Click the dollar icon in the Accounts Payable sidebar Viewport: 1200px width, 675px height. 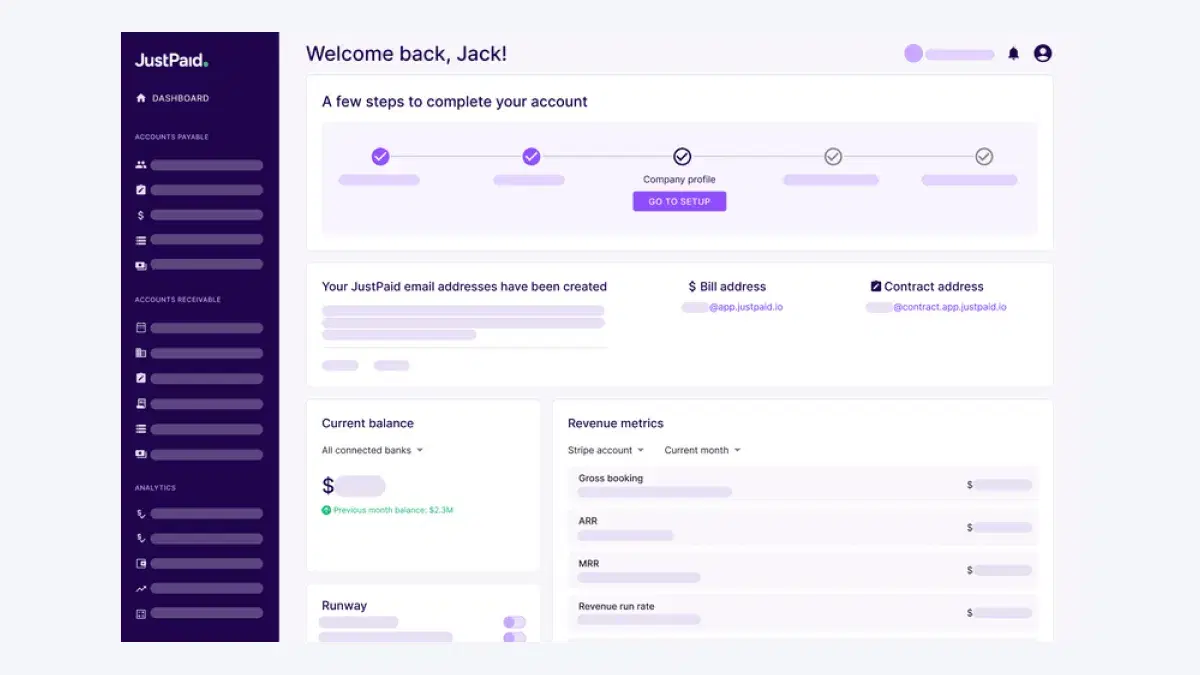pyautogui.click(x=141, y=215)
